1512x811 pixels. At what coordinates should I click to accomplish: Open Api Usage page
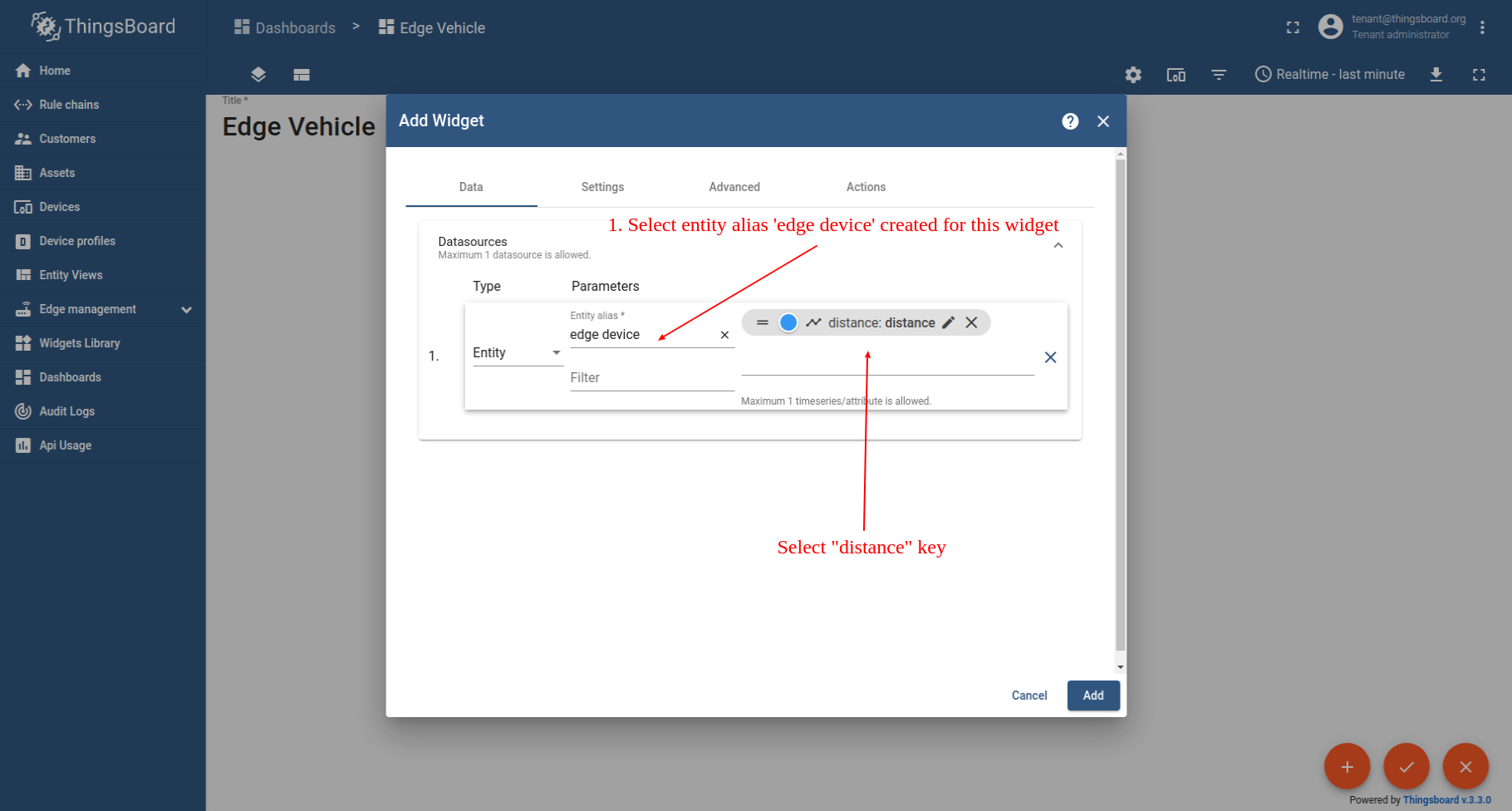[x=103, y=445]
